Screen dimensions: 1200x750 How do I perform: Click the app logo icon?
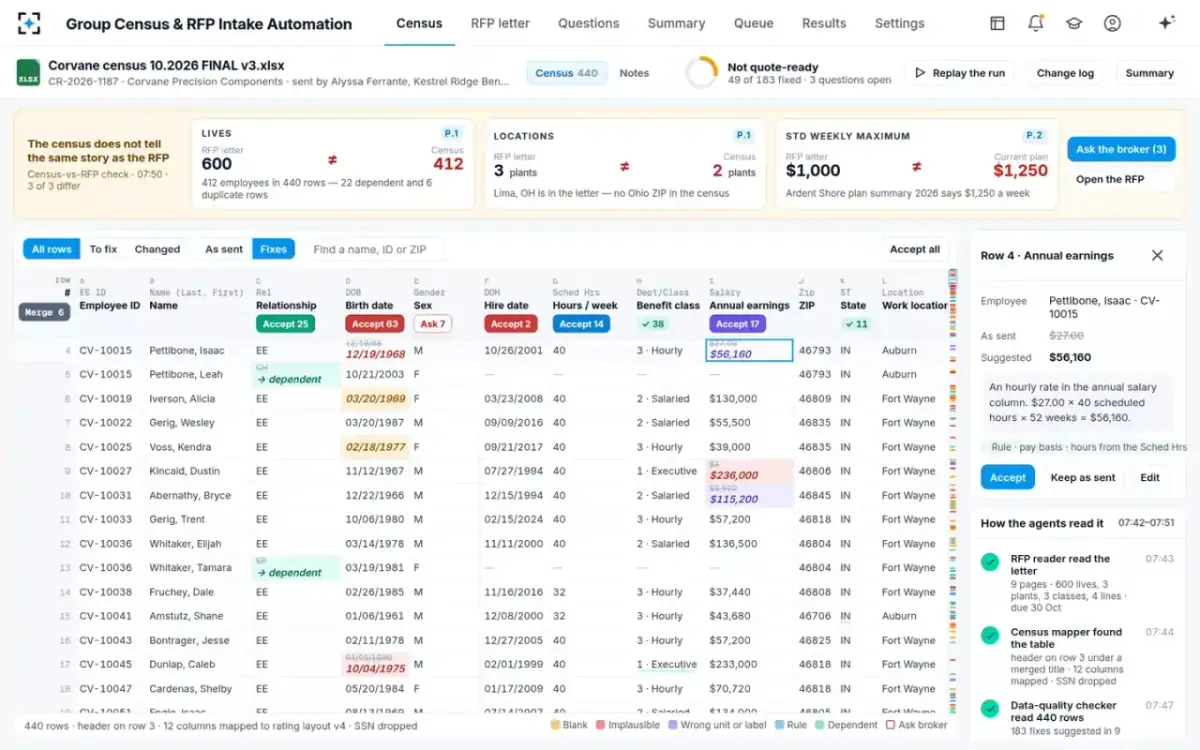coord(29,23)
